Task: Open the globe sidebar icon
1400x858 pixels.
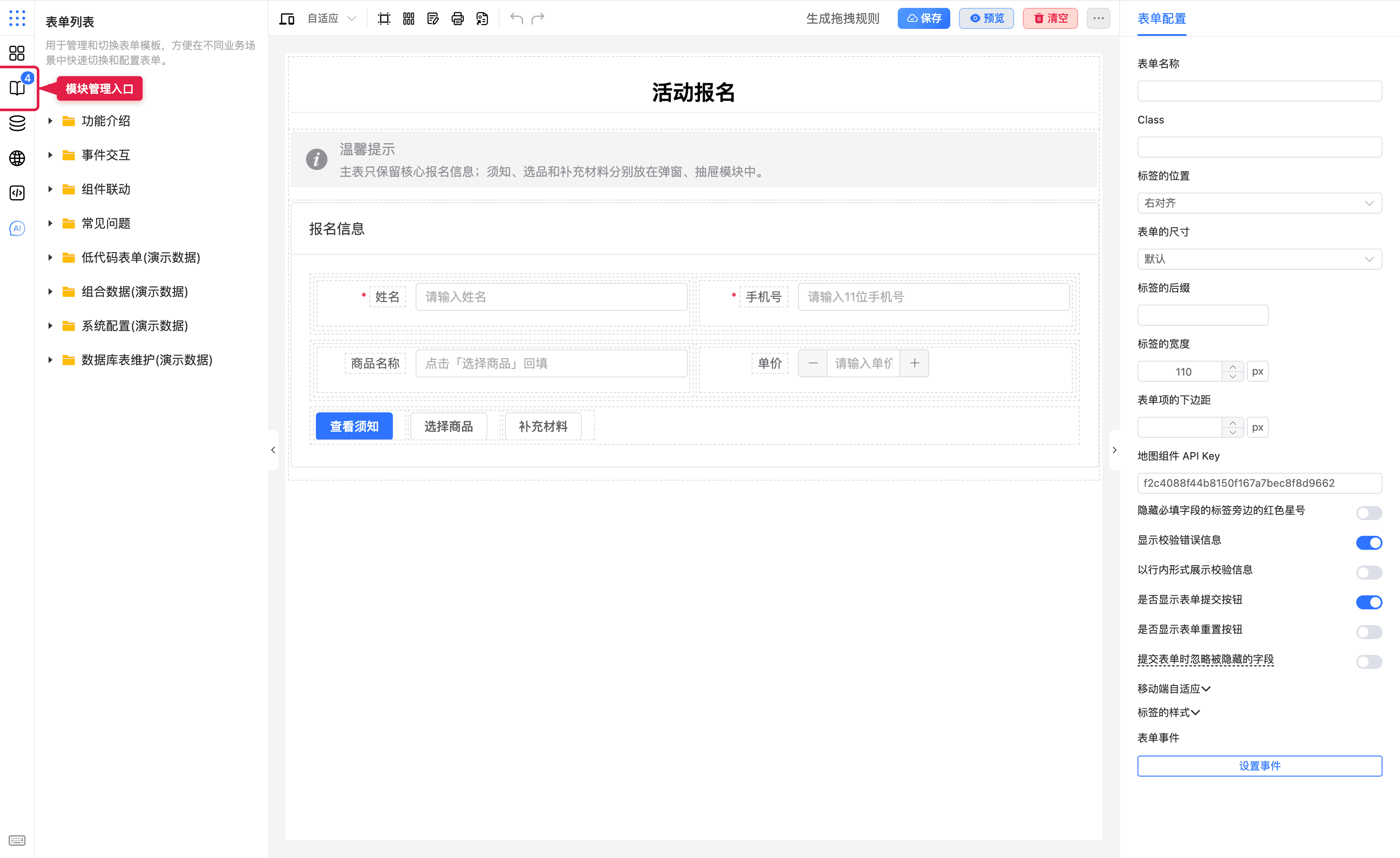Action: pyautogui.click(x=17, y=158)
